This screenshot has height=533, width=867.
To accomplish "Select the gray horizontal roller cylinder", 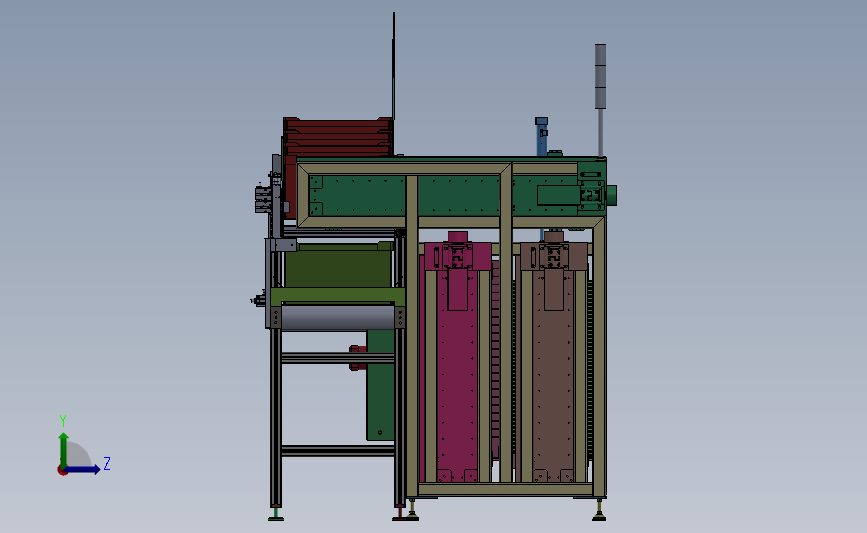I will (338, 318).
